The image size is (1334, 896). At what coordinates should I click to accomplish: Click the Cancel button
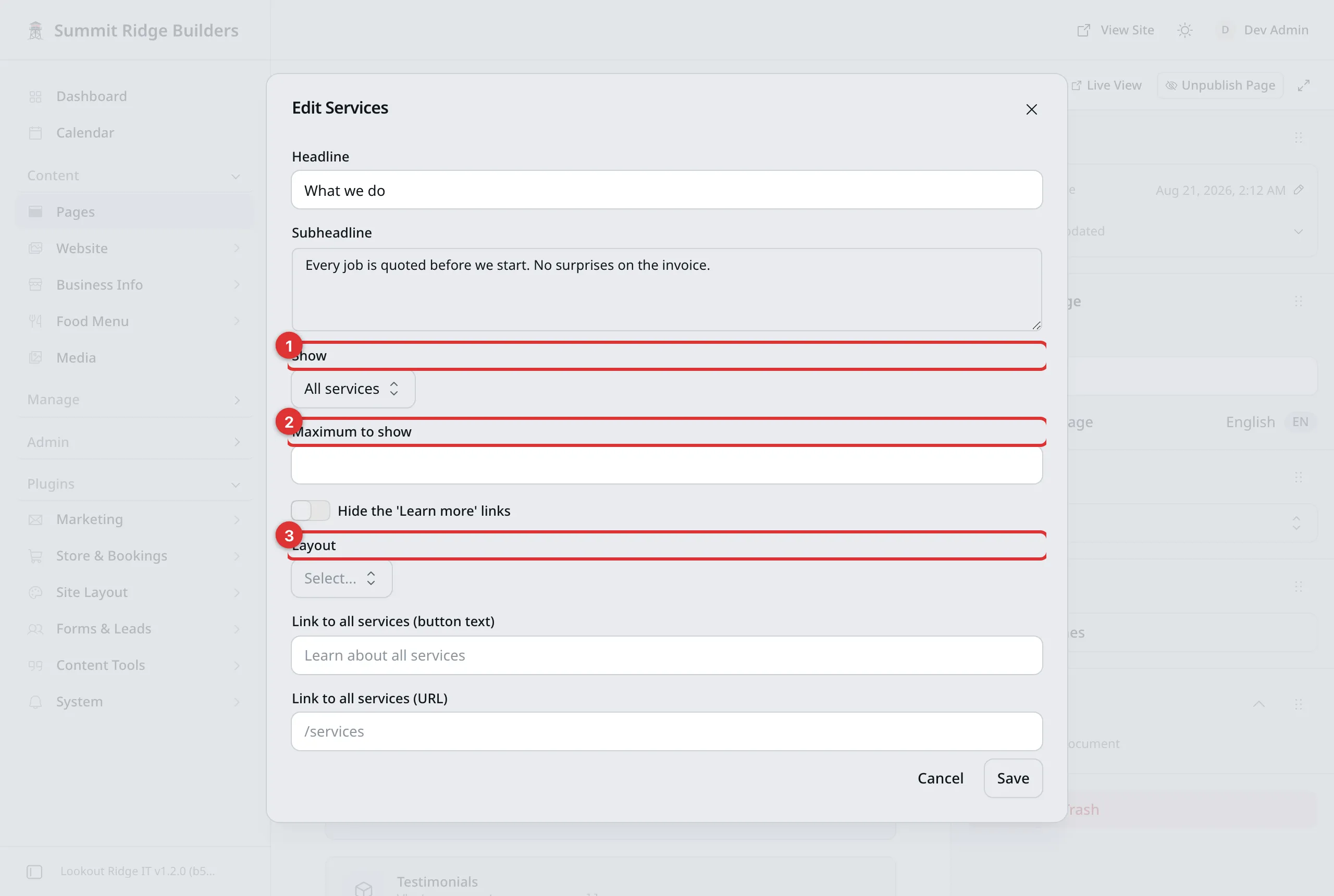point(940,778)
